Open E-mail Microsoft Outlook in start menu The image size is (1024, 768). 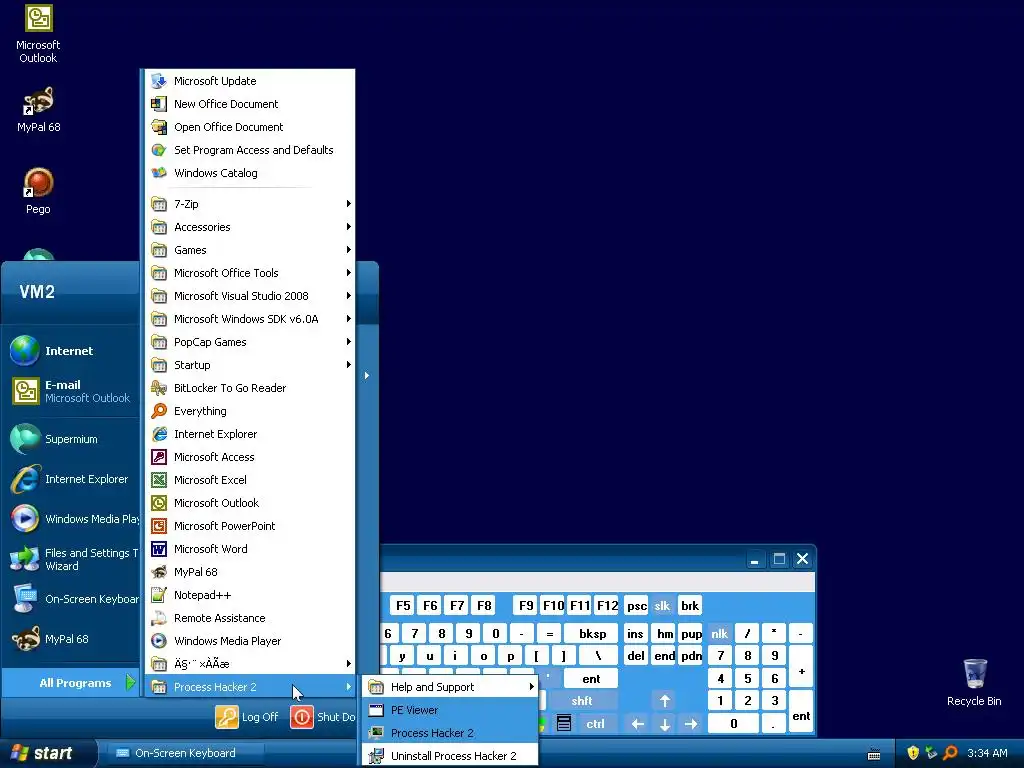[x=71, y=391]
